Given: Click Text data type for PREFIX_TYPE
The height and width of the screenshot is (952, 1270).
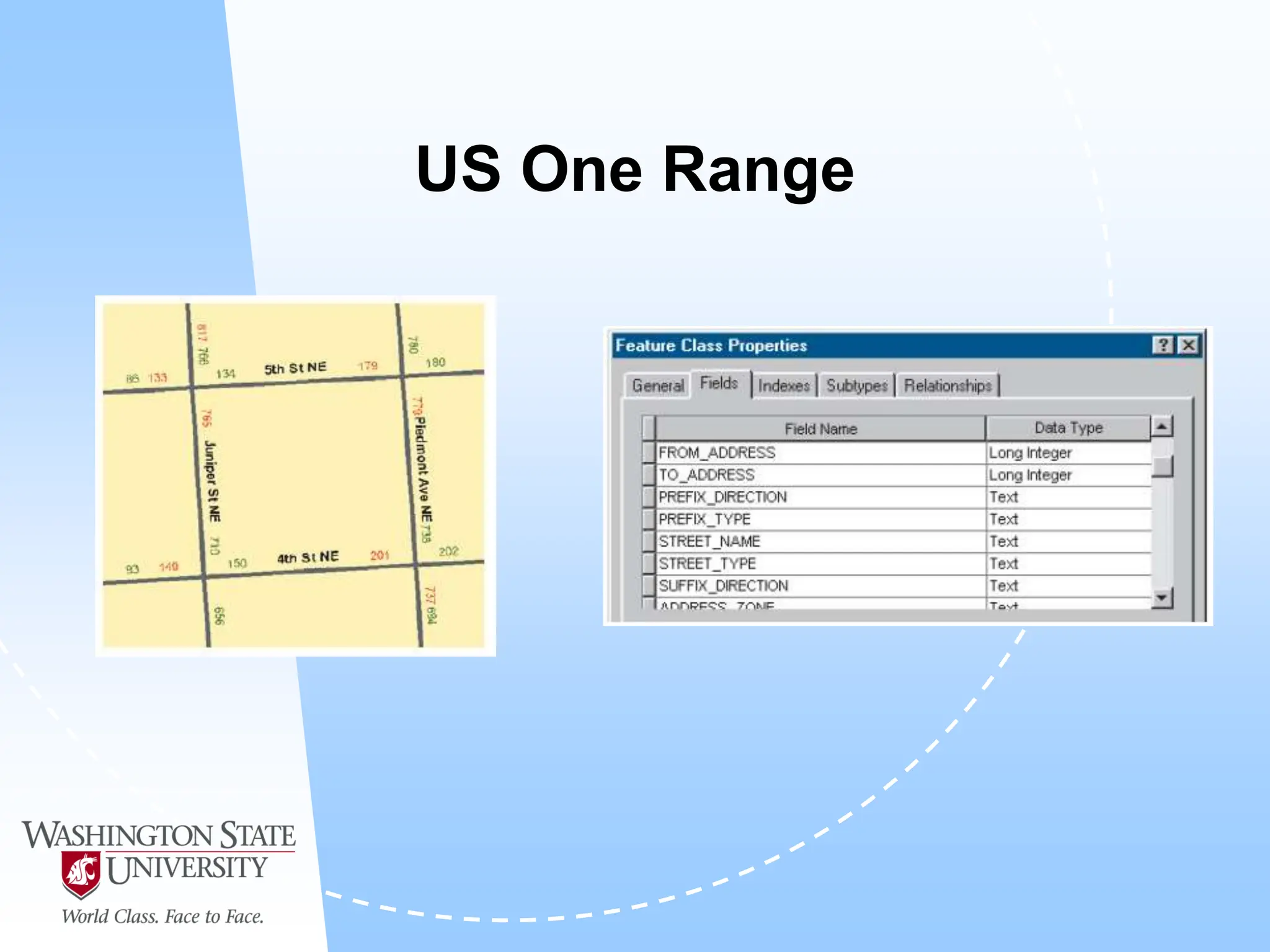Looking at the screenshot, I should tap(1068, 519).
